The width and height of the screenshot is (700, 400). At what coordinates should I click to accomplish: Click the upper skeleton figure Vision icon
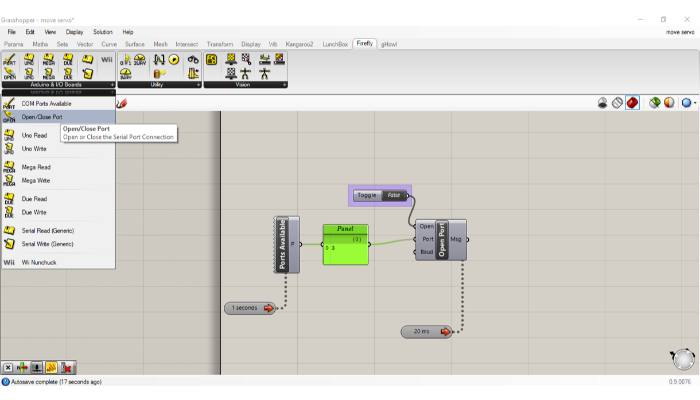[x=246, y=74]
